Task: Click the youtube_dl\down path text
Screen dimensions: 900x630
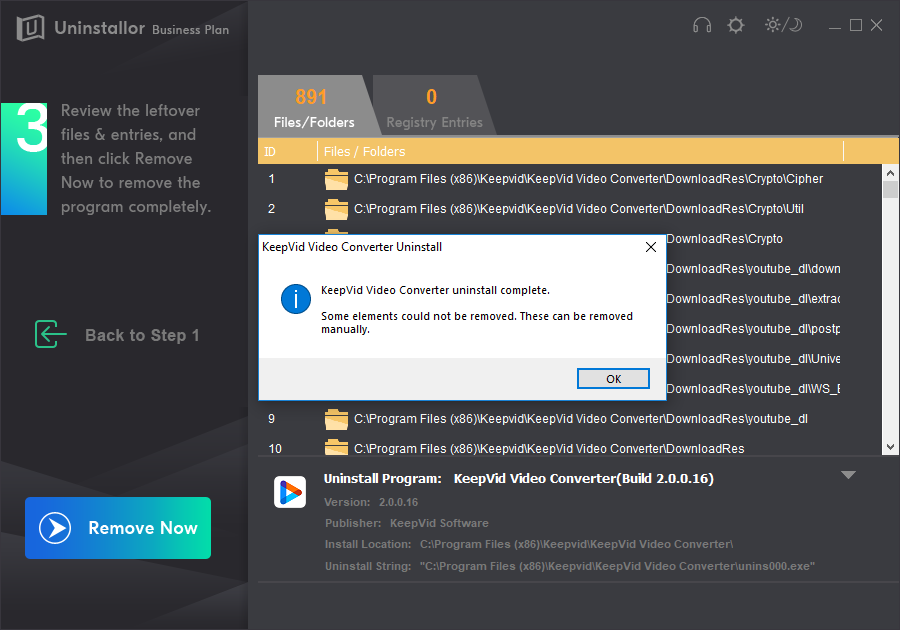Action: [x=753, y=269]
